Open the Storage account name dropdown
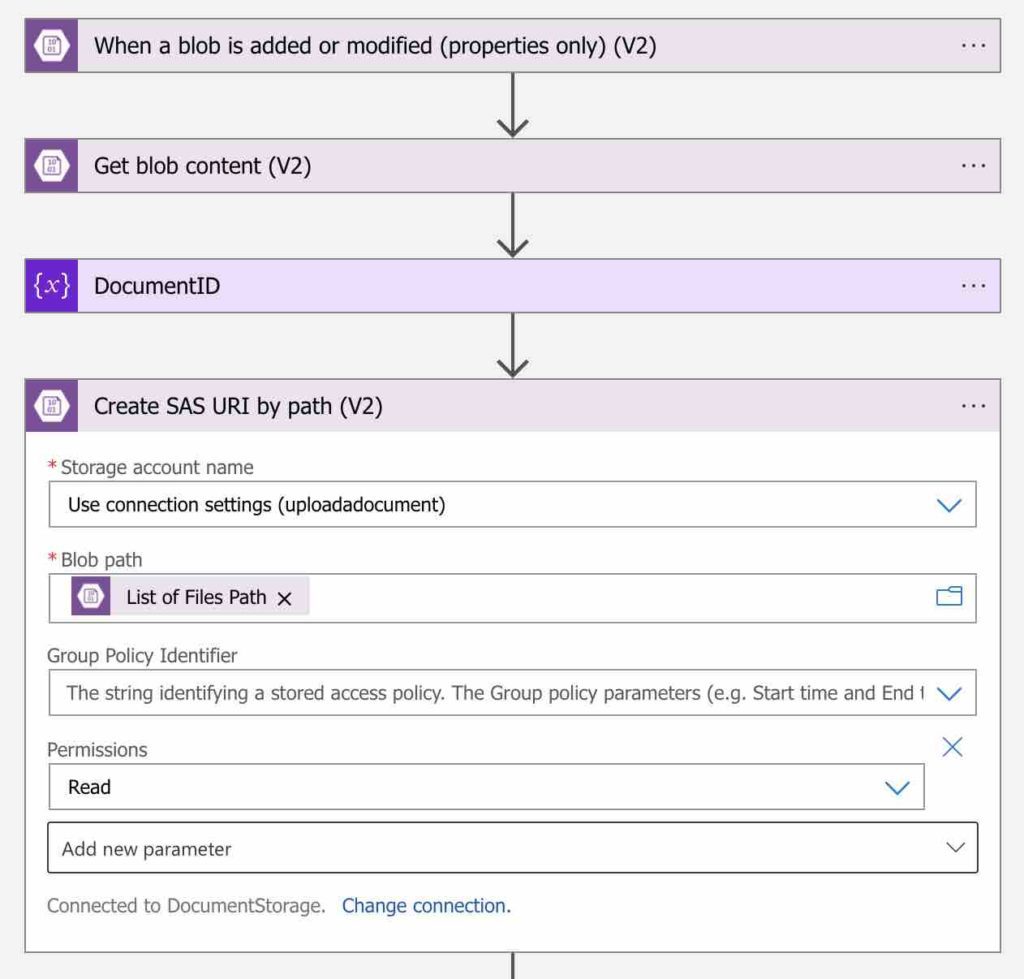The width and height of the screenshot is (1024, 979). pos(951,504)
